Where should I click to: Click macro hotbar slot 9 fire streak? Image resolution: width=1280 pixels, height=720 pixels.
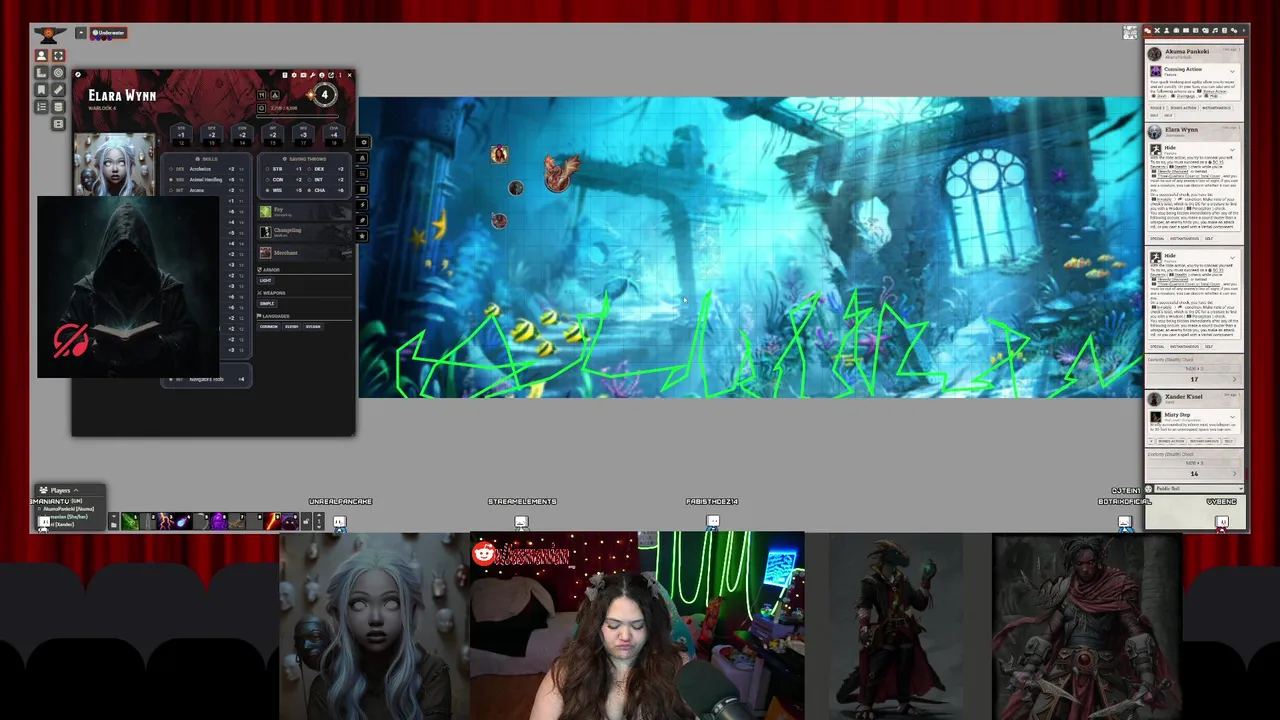click(273, 521)
